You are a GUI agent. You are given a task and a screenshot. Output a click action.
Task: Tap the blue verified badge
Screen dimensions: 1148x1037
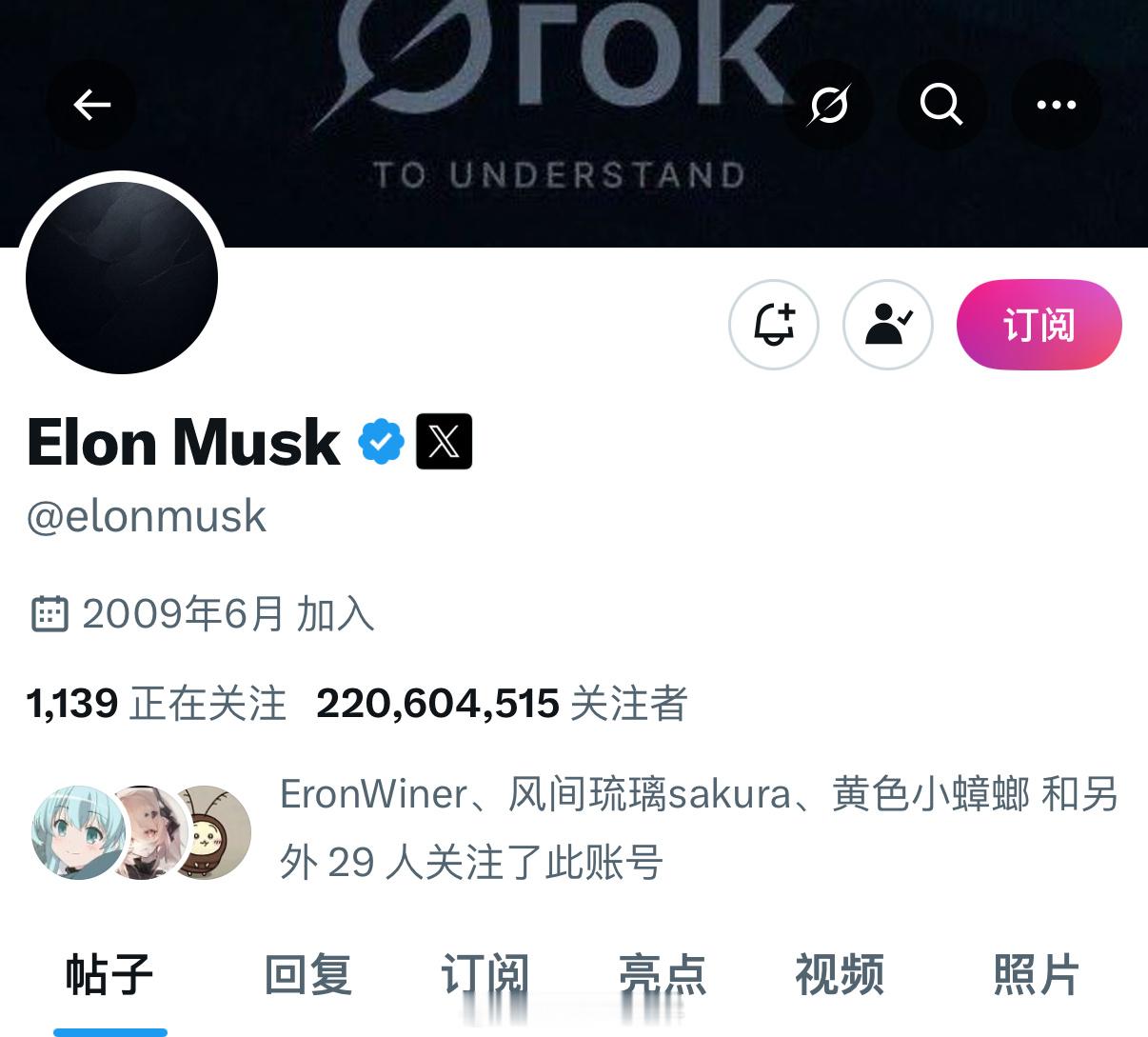click(381, 442)
